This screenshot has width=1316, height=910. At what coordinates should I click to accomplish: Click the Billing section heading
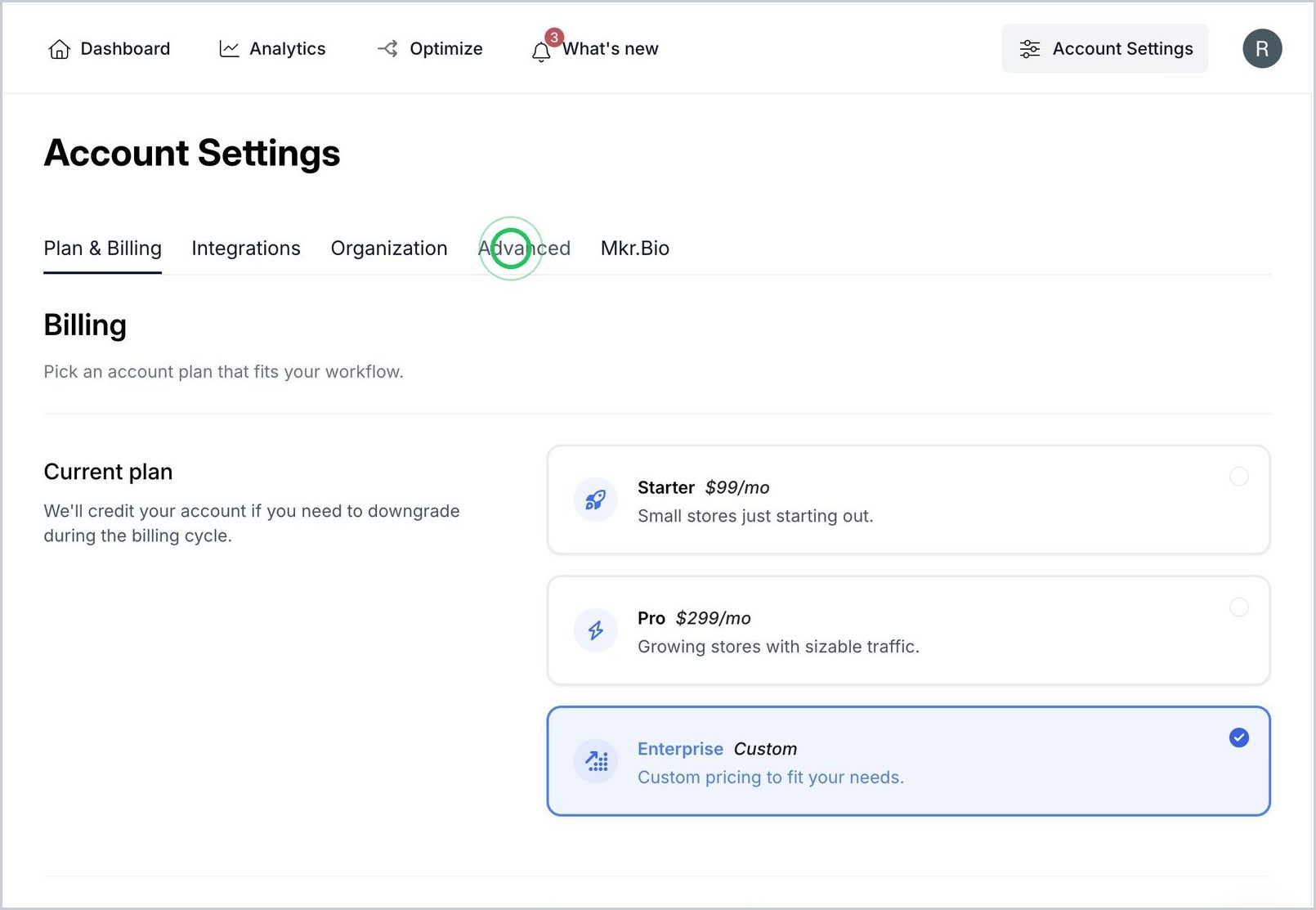[x=85, y=325]
